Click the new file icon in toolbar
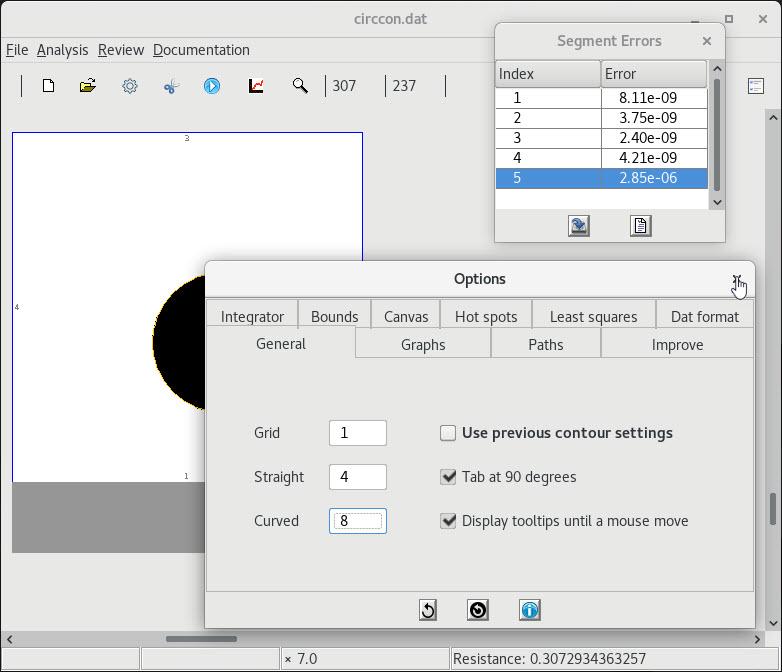The height and width of the screenshot is (672, 782). click(x=48, y=86)
